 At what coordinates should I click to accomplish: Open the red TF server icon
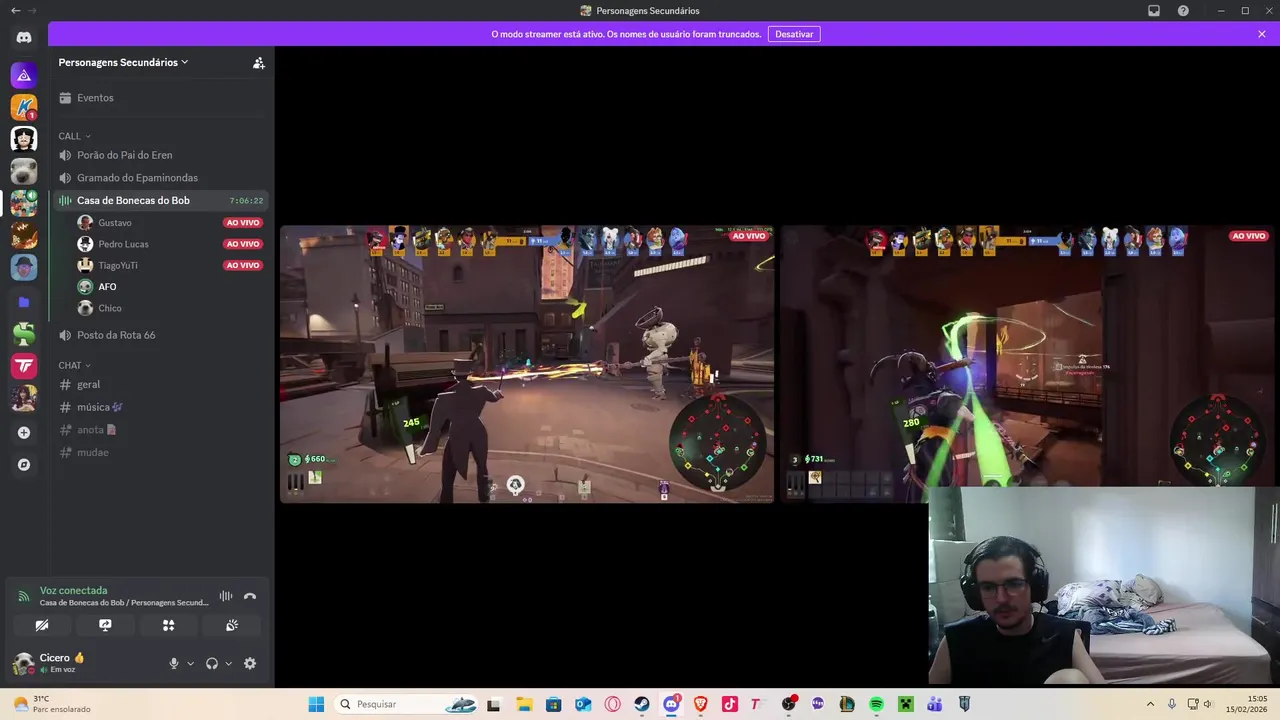[24, 366]
